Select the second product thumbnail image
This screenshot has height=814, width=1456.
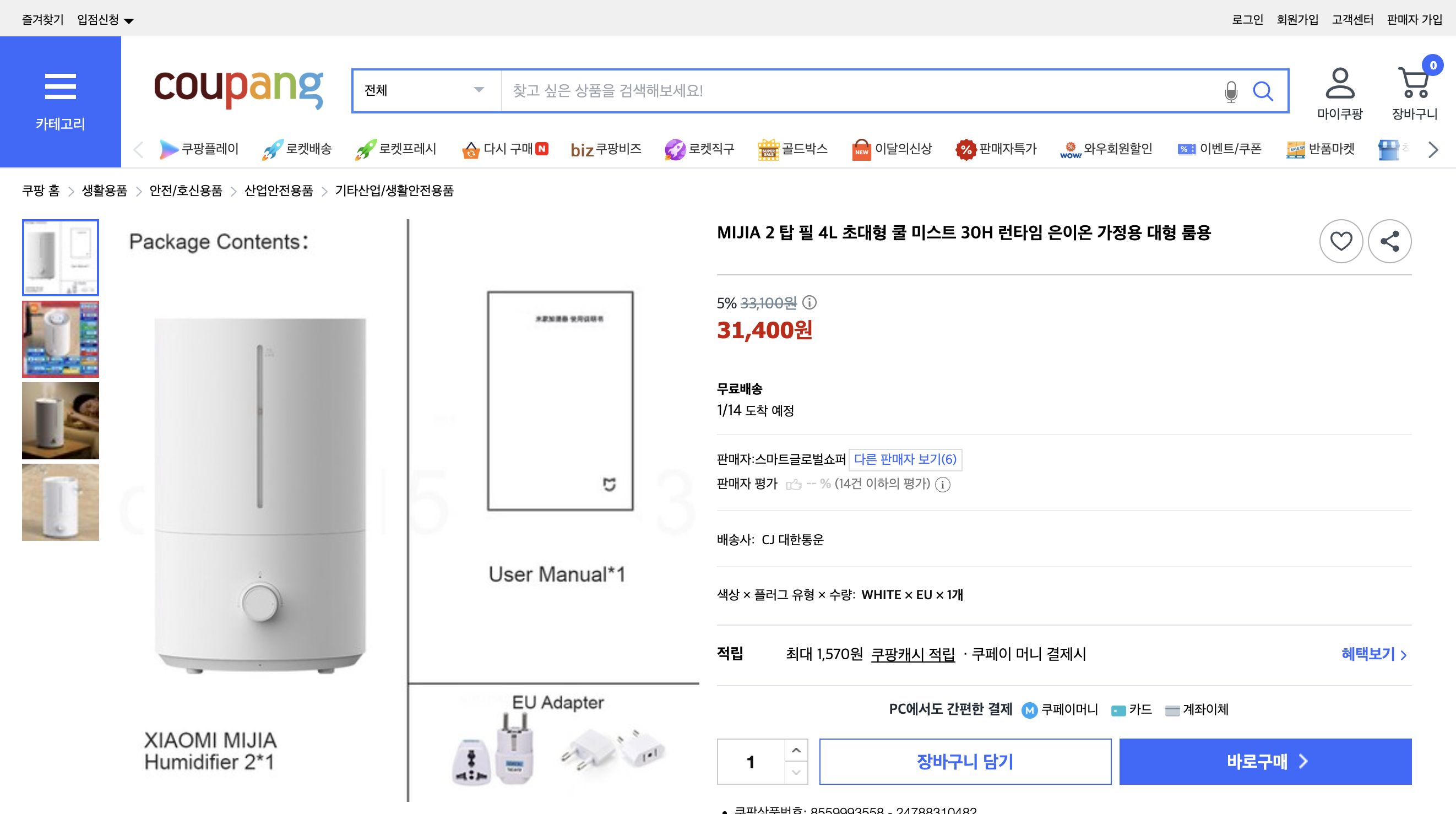[60, 339]
